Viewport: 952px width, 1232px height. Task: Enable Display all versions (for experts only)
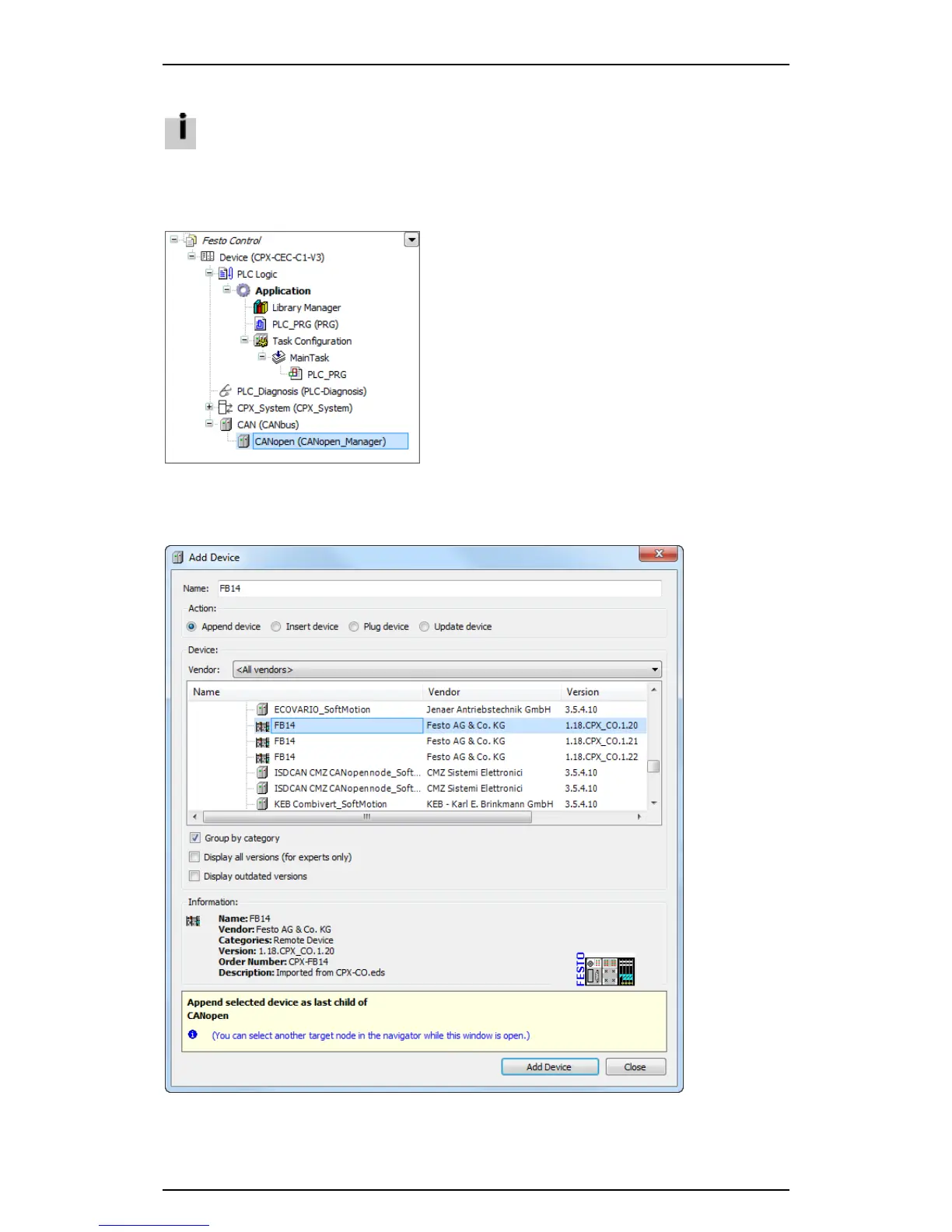pos(195,857)
